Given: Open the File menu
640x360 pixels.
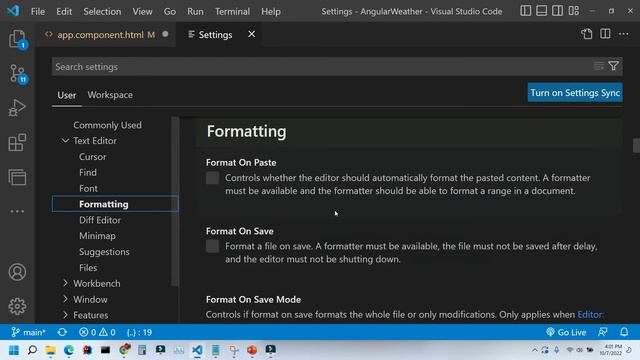Looking at the screenshot, I should coord(38,11).
